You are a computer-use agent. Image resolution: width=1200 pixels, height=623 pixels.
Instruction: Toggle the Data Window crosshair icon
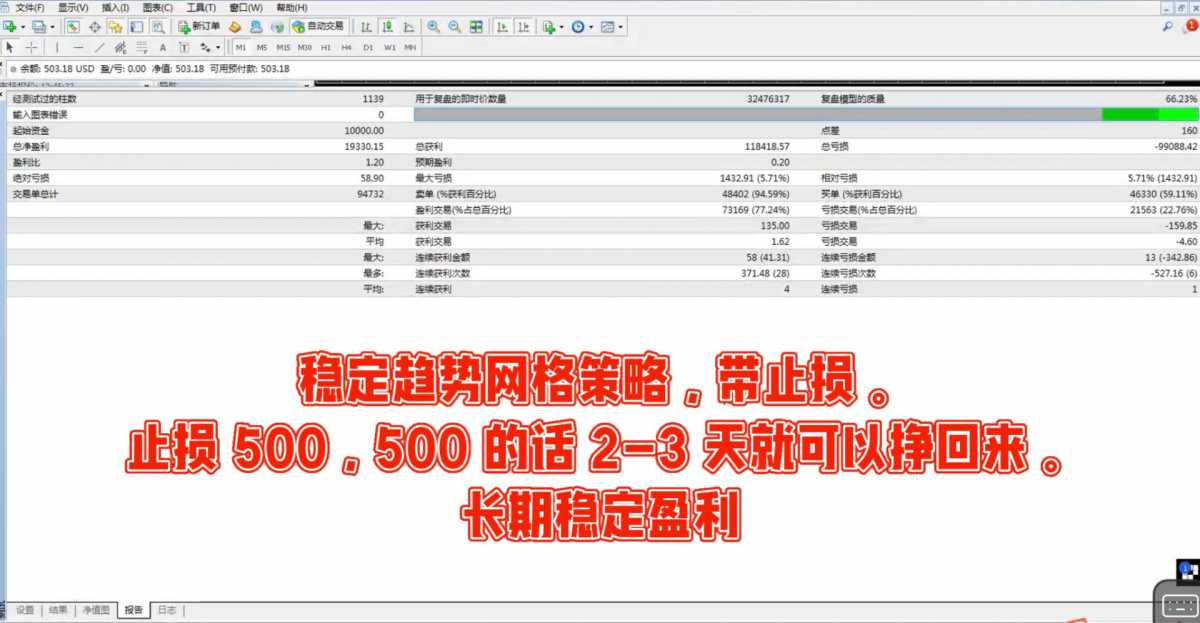[95, 27]
